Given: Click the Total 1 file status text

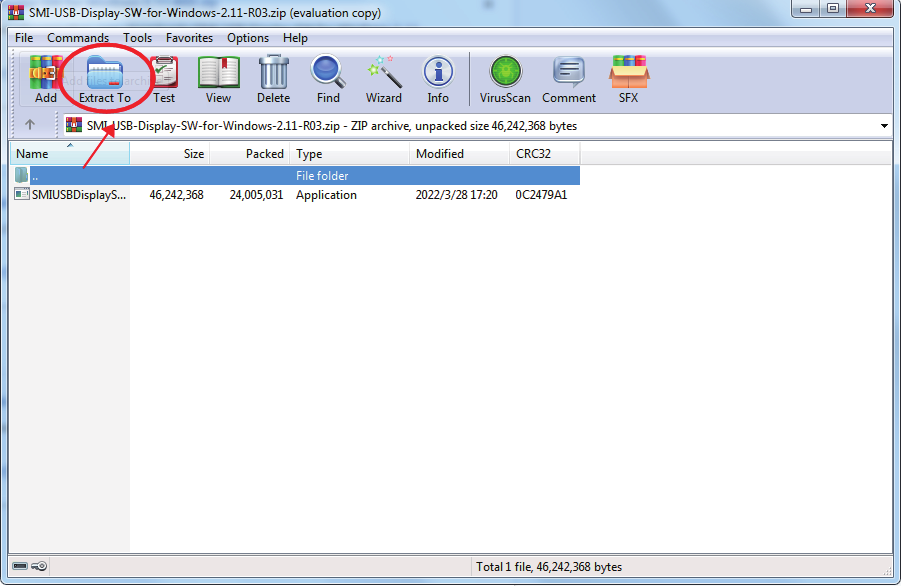Looking at the screenshot, I should click(x=549, y=566).
